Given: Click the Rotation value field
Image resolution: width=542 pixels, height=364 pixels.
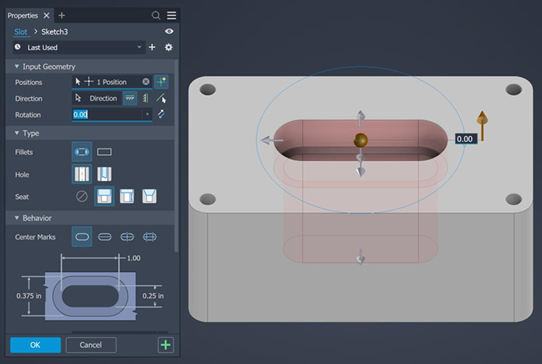Looking at the screenshot, I should 107,114.
